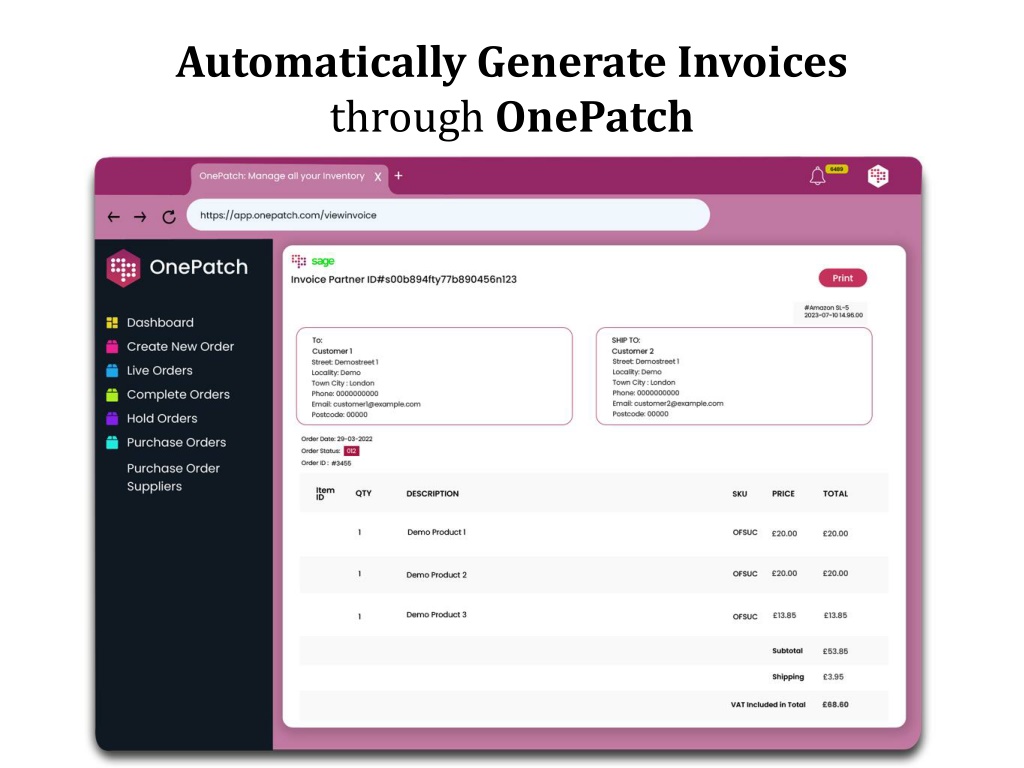Viewport: 1024px width, 768px height.
Task: Open a new browser tab
Action: 398,176
